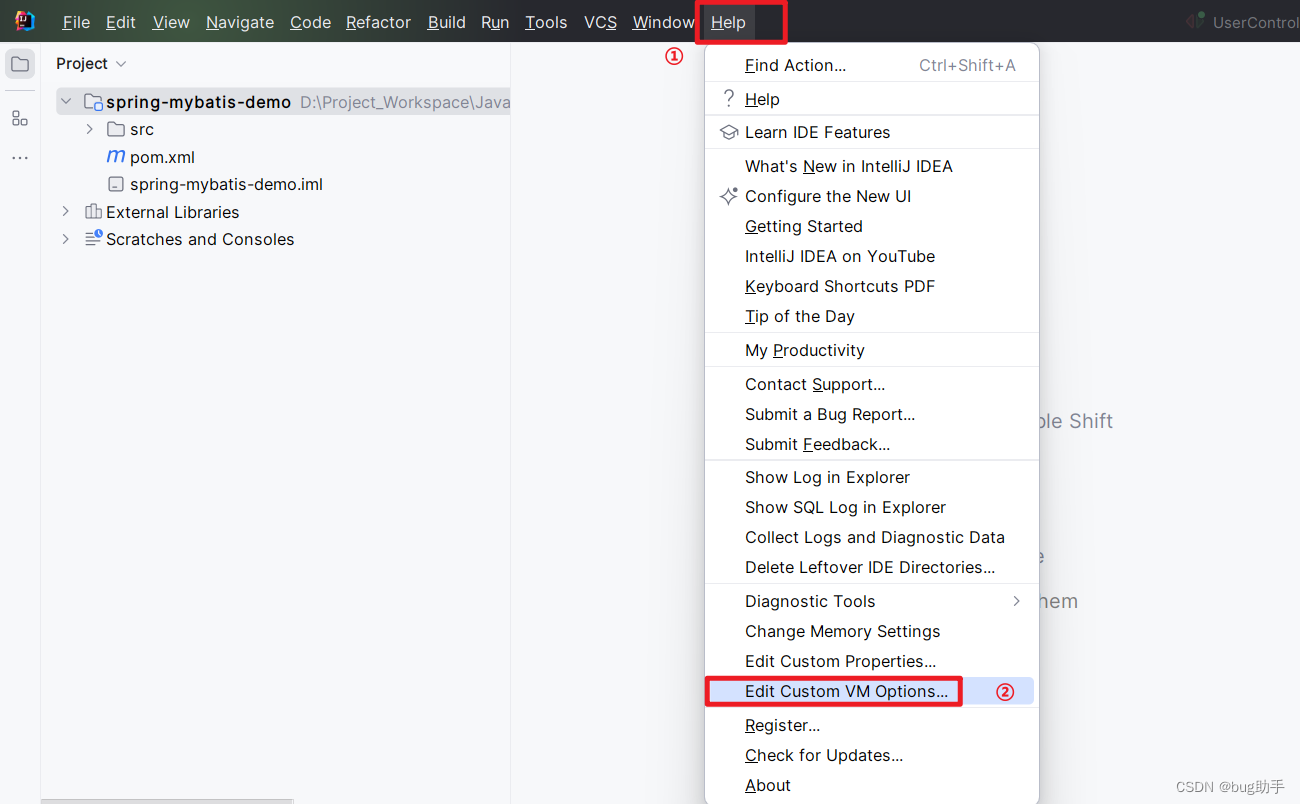Select Edit Custom VM Options...
The height and width of the screenshot is (804, 1300).
(872, 691)
